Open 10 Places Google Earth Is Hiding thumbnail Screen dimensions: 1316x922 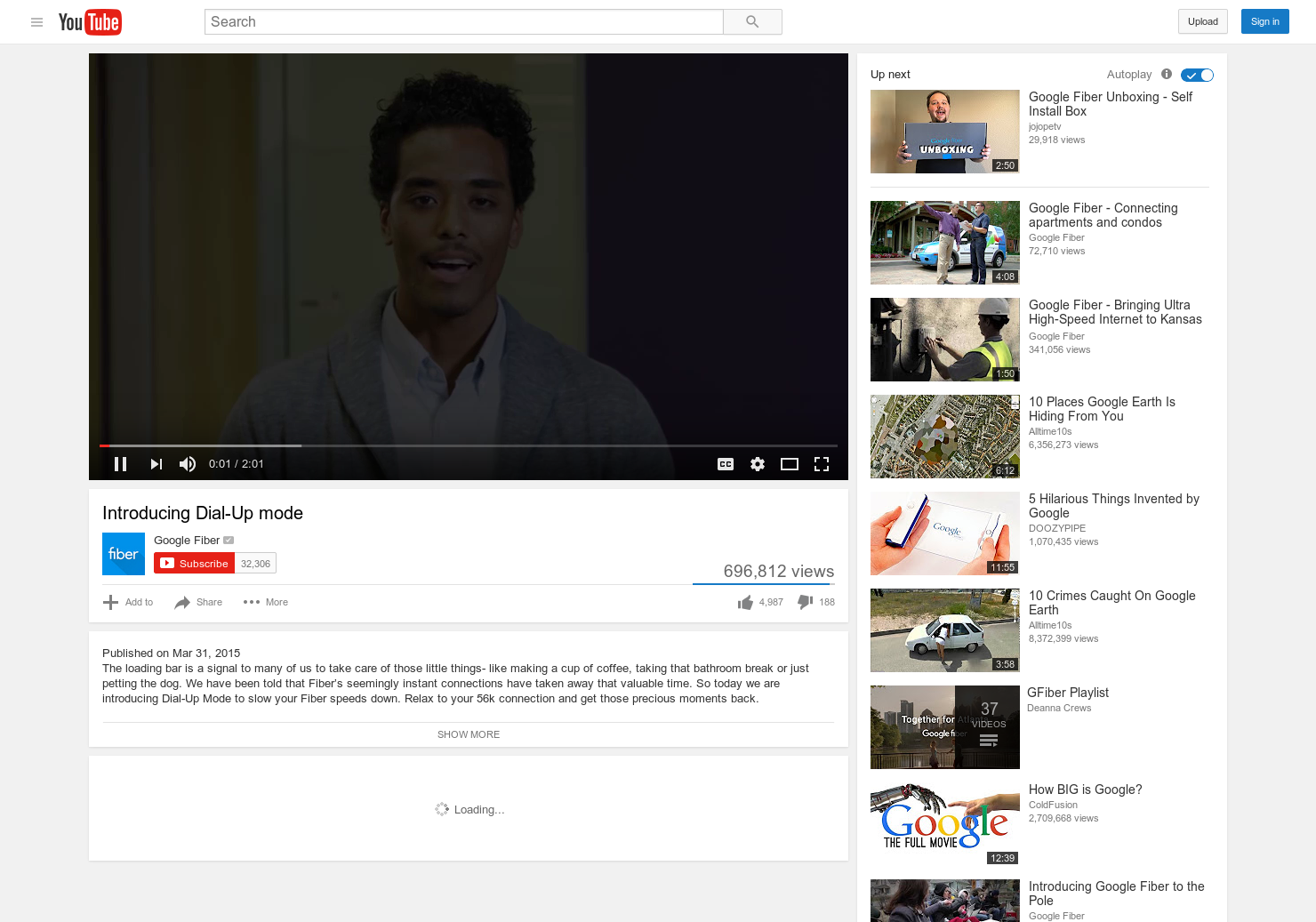pos(945,437)
